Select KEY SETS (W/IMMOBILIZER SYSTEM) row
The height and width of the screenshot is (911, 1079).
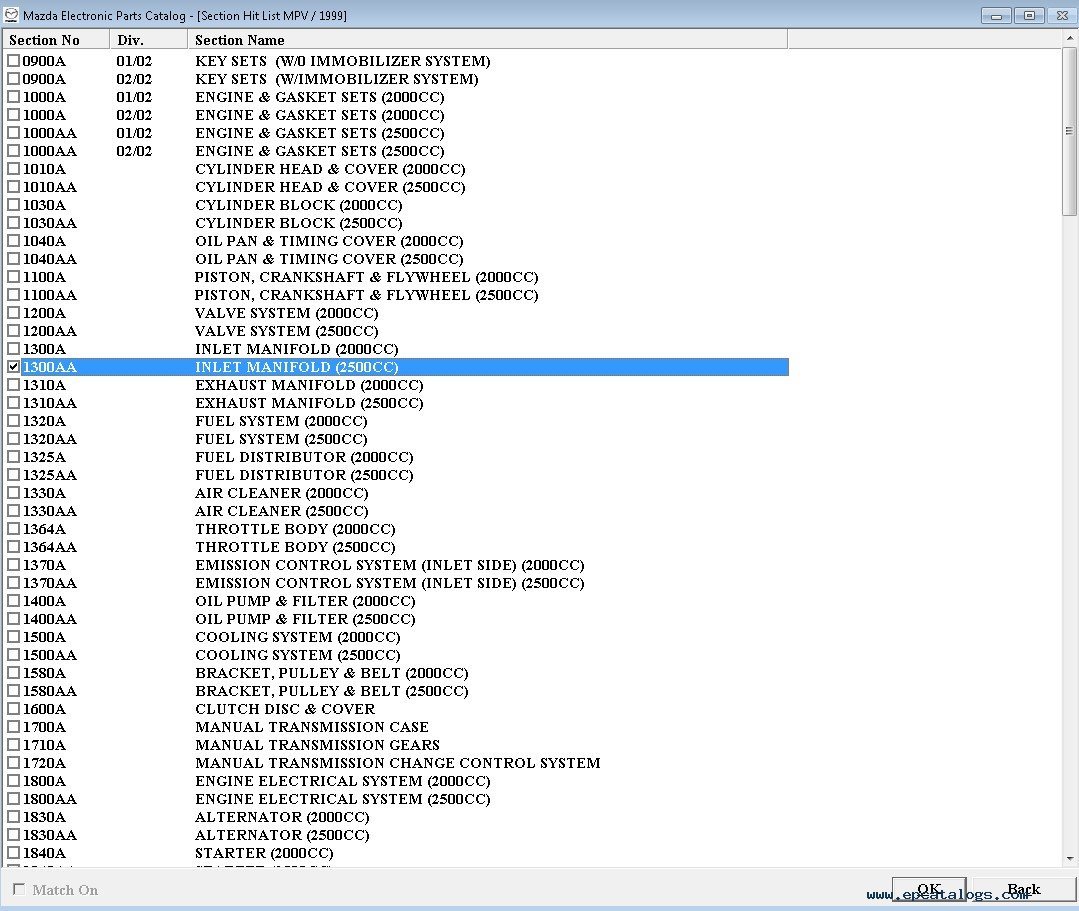point(396,79)
